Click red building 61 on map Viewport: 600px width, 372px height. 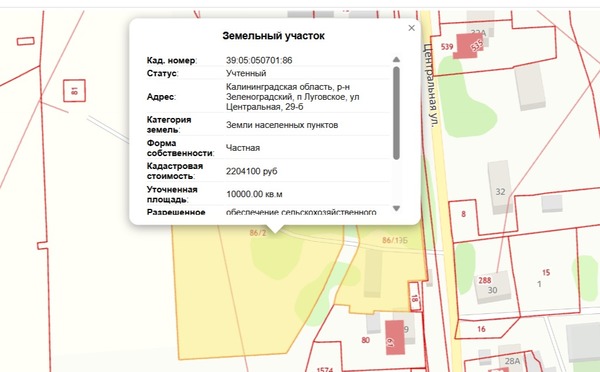pos(395,338)
